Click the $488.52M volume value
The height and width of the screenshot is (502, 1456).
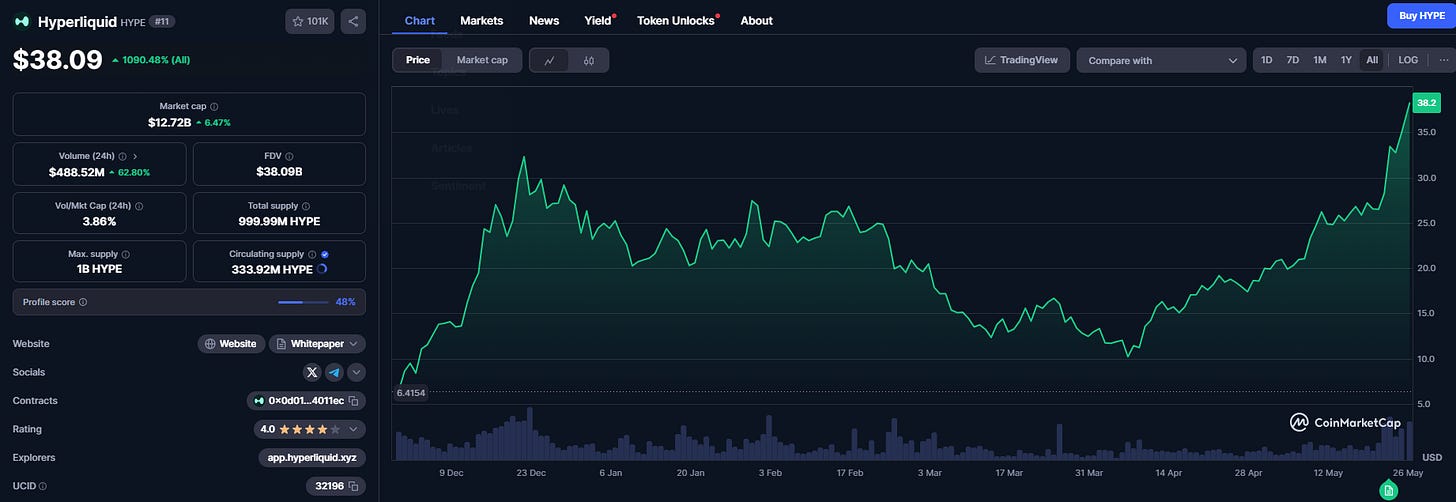(x=77, y=172)
